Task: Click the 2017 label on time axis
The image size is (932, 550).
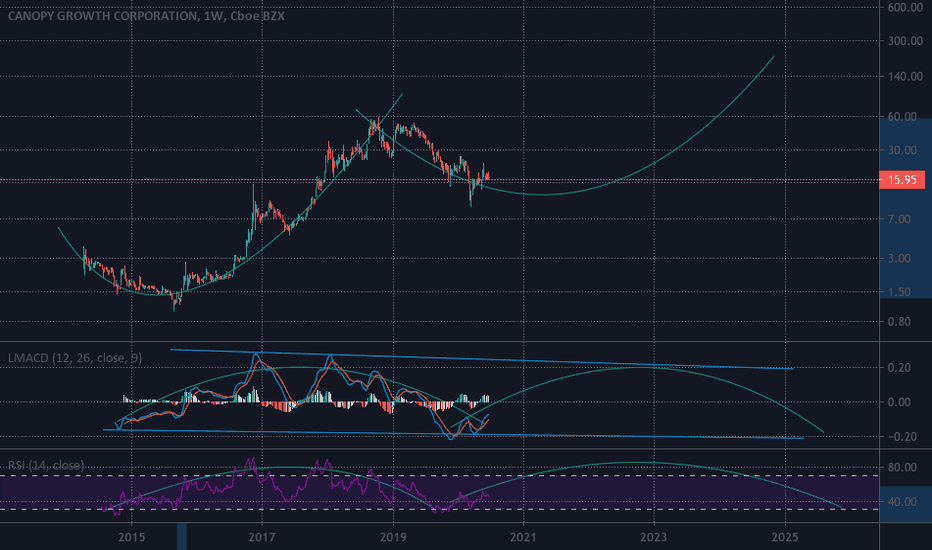Action: point(262,538)
